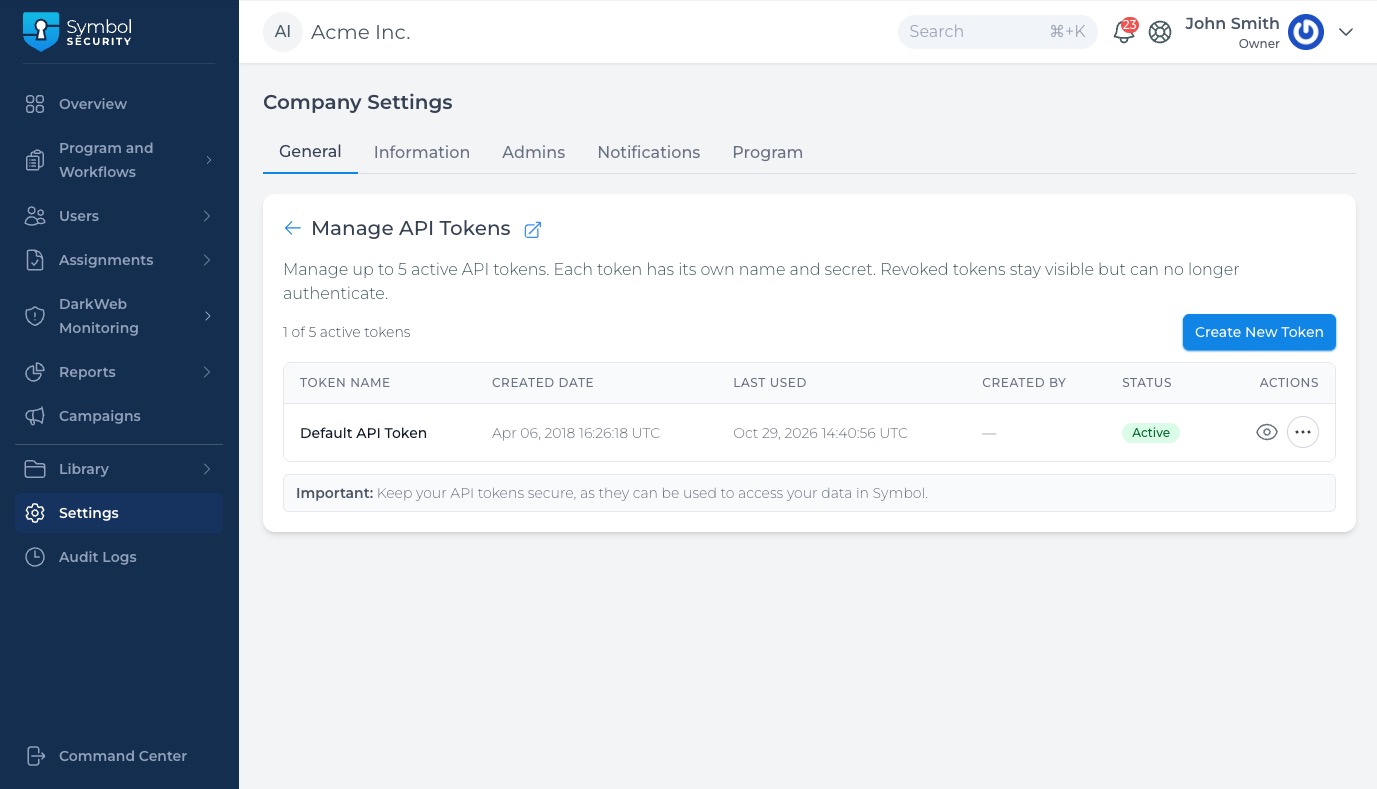Go back with the left arrow
The image size is (1377, 789).
(292, 228)
